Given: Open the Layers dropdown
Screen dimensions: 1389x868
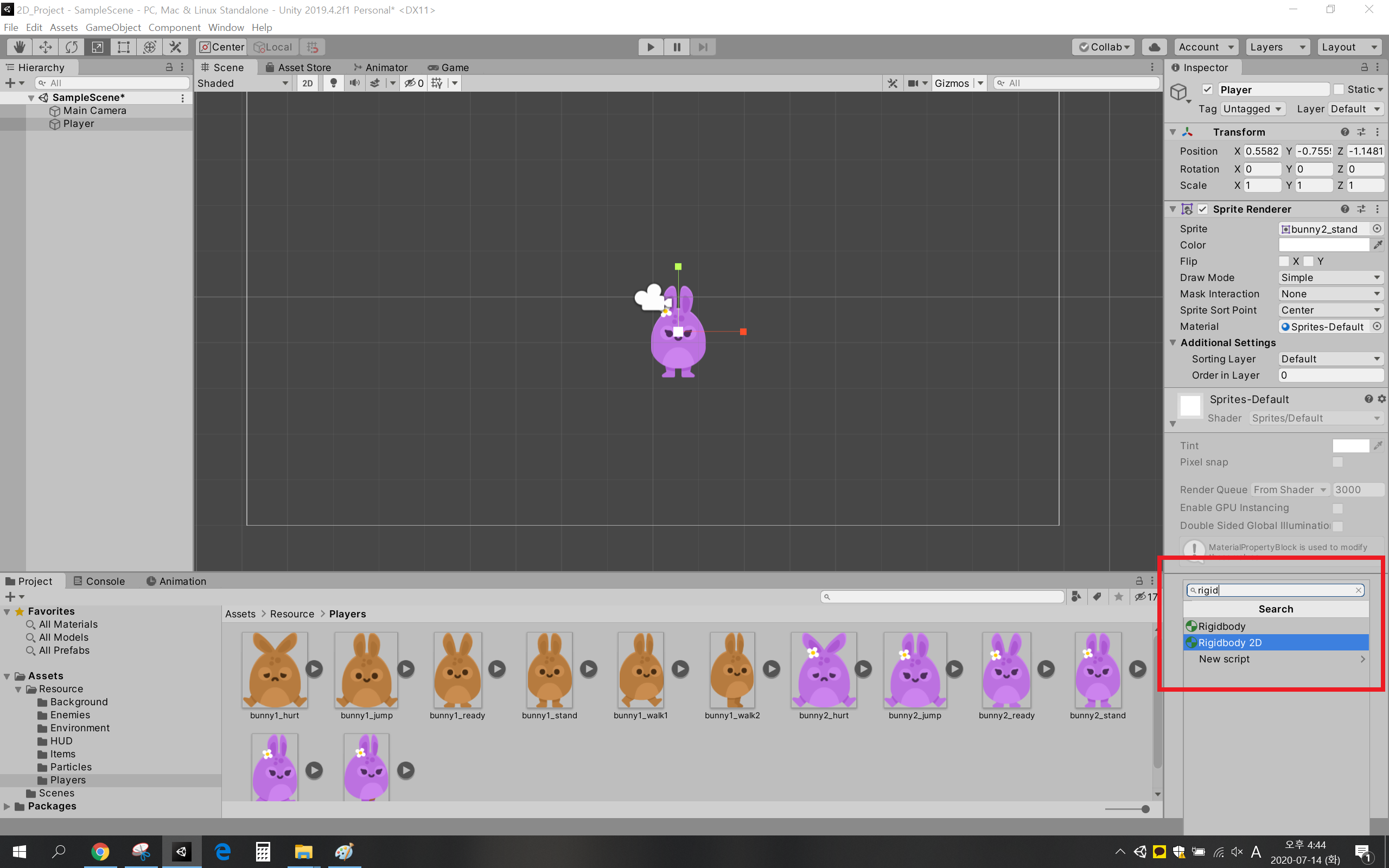Looking at the screenshot, I should pyautogui.click(x=1277, y=47).
